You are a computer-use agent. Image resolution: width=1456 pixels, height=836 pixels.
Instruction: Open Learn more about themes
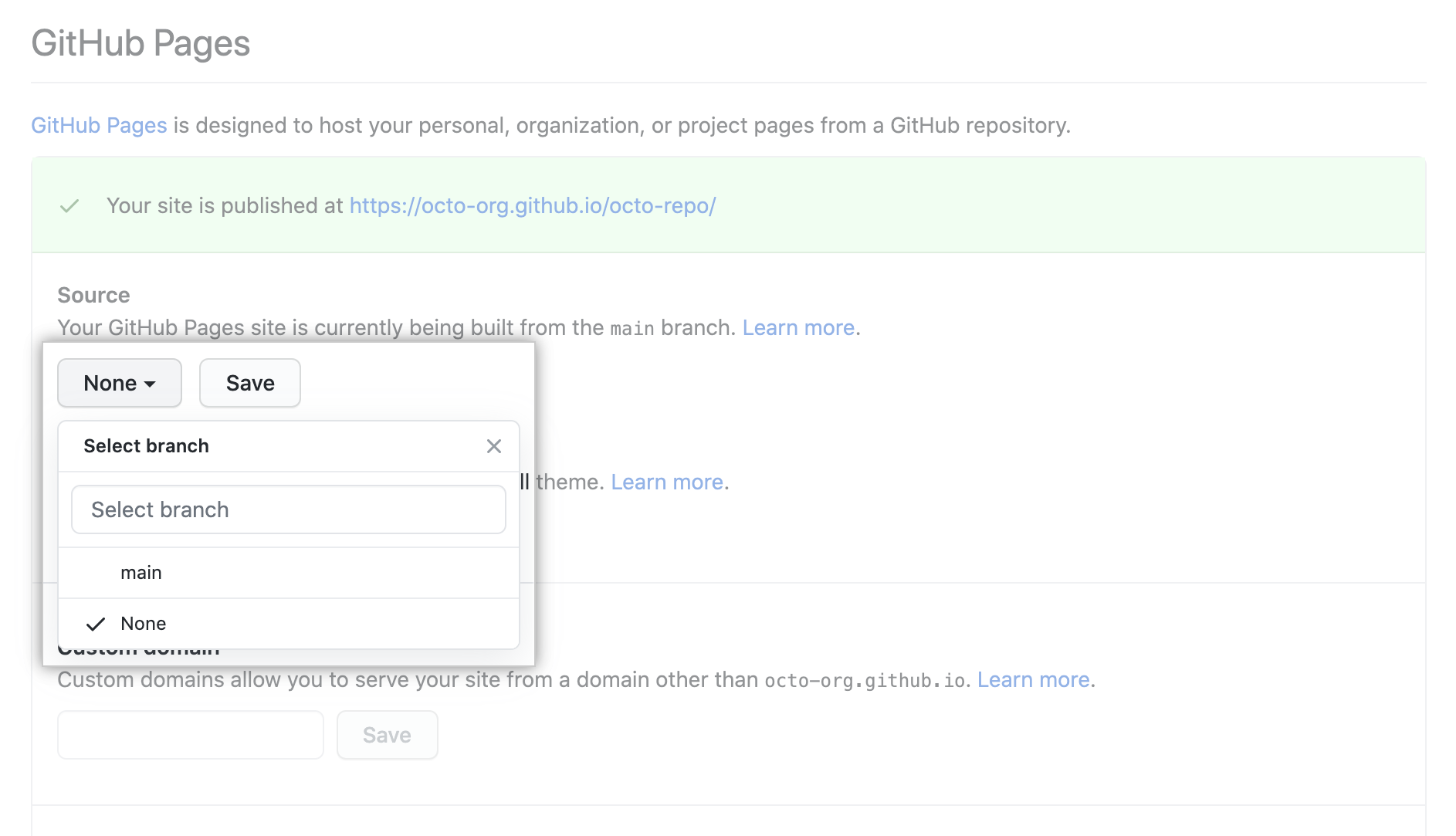[x=665, y=482]
